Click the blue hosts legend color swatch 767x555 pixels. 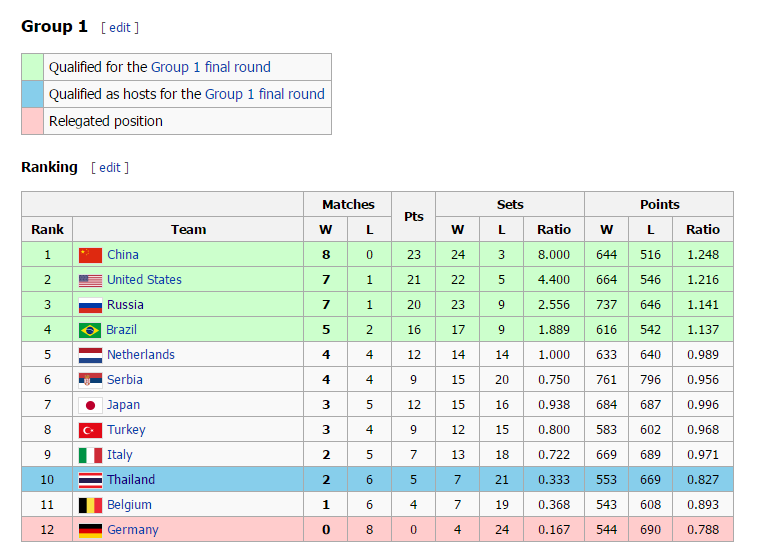(33, 94)
